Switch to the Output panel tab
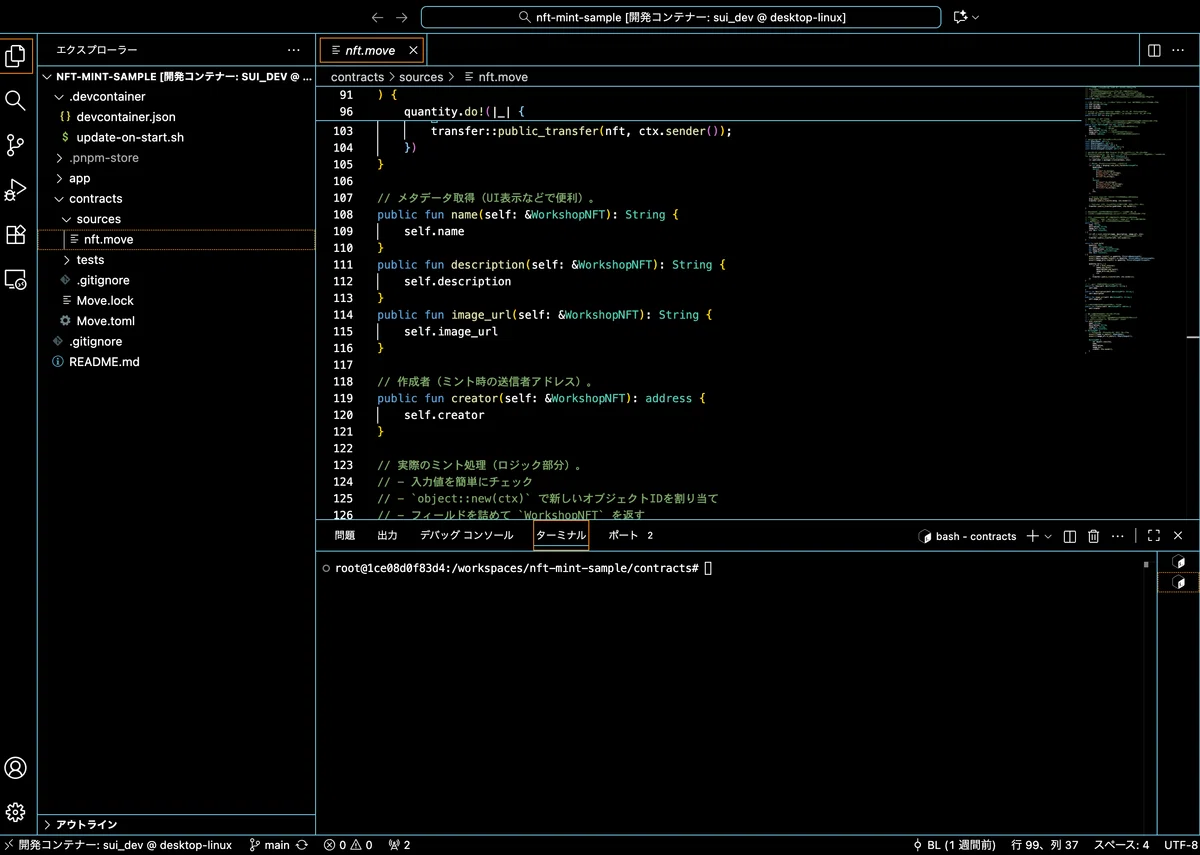The width and height of the screenshot is (1200, 855). pyautogui.click(x=387, y=536)
